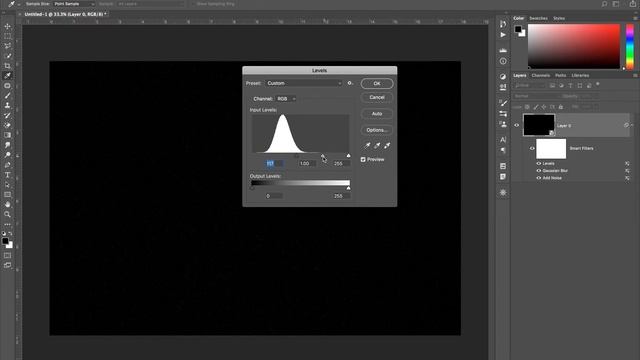Confirm Levels with OK button
Image resolution: width=640 pixels, height=360 pixels.
[377, 84]
